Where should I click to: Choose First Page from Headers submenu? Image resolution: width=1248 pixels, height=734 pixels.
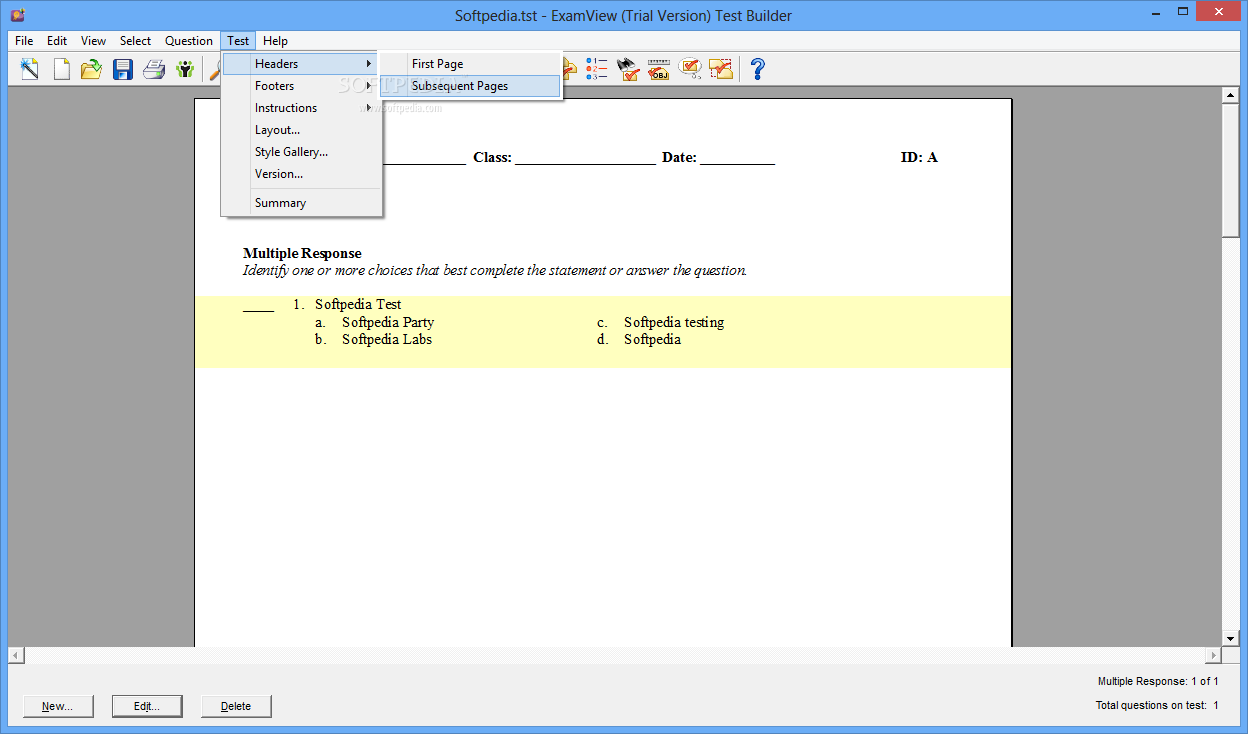470,64
